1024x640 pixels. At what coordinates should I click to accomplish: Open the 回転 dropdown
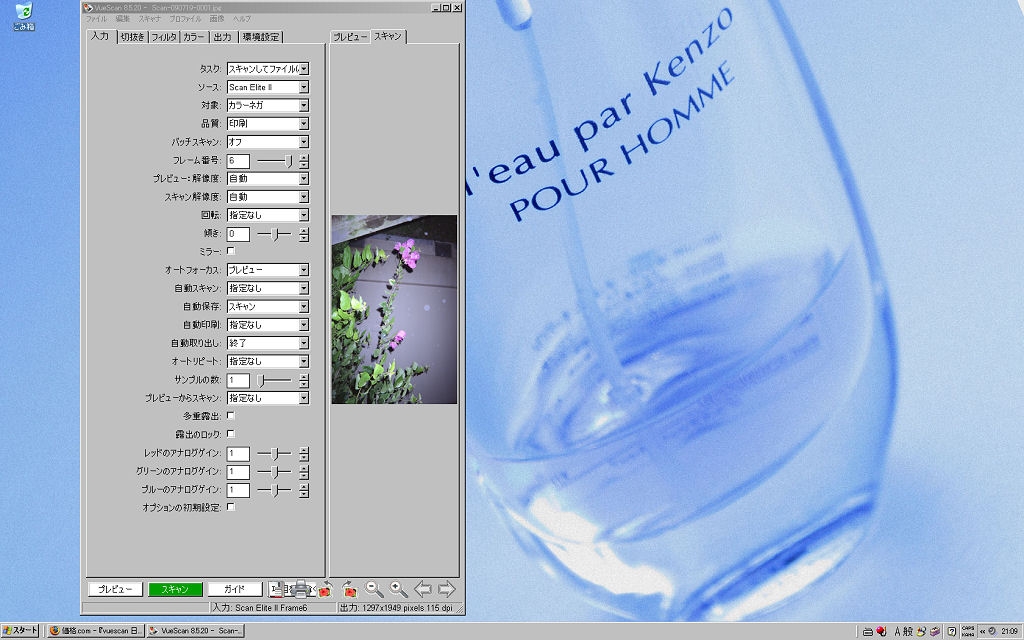click(x=268, y=215)
